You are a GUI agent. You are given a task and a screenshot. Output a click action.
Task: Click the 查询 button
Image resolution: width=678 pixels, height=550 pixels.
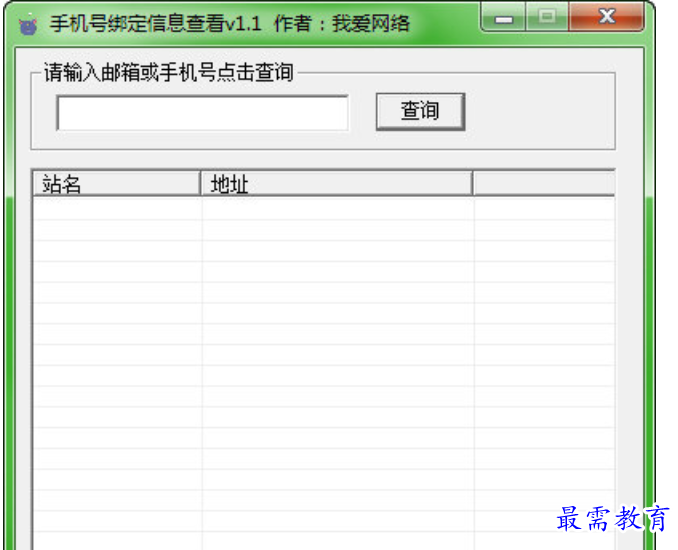click(420, 111)
